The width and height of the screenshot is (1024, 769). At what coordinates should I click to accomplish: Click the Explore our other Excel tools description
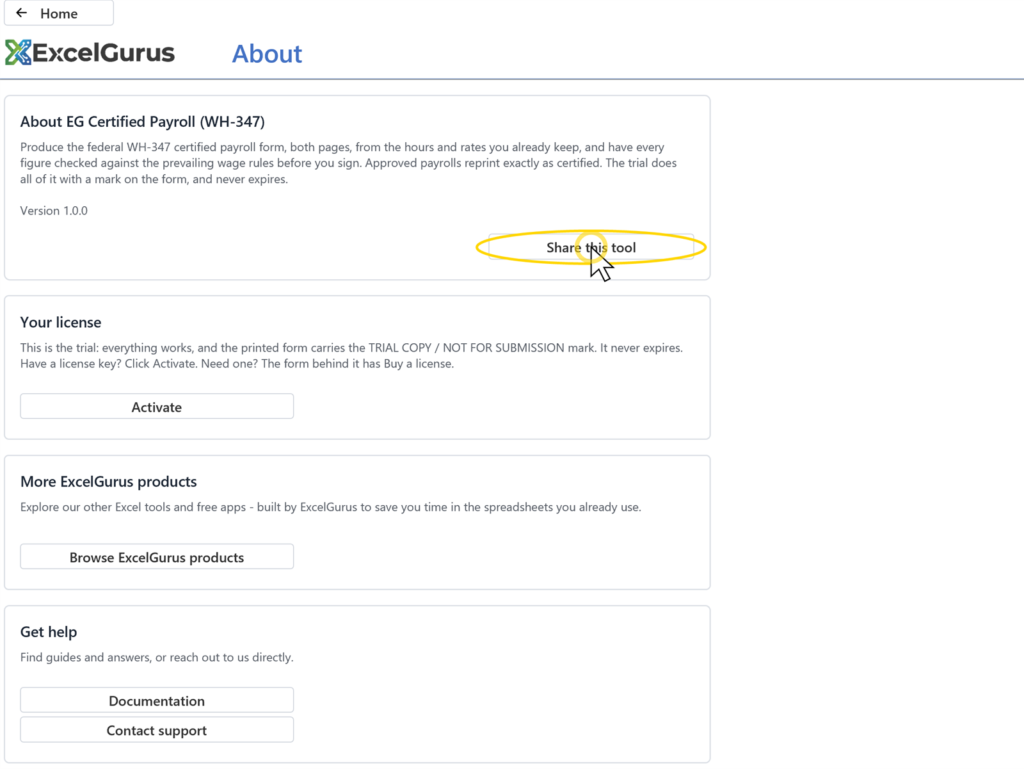coord(330,507)
